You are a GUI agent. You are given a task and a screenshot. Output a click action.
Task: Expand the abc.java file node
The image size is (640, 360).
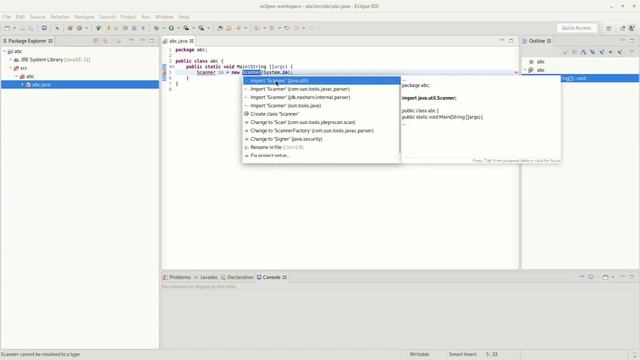[22, 84]
